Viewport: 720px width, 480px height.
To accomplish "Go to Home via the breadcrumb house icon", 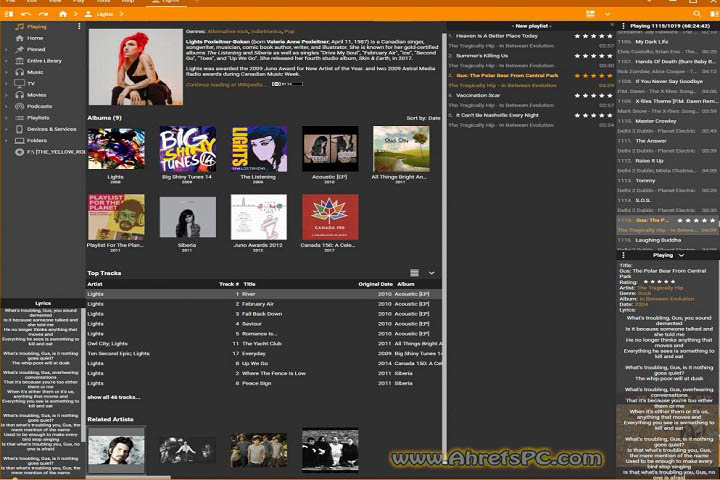I will point(63,14).
